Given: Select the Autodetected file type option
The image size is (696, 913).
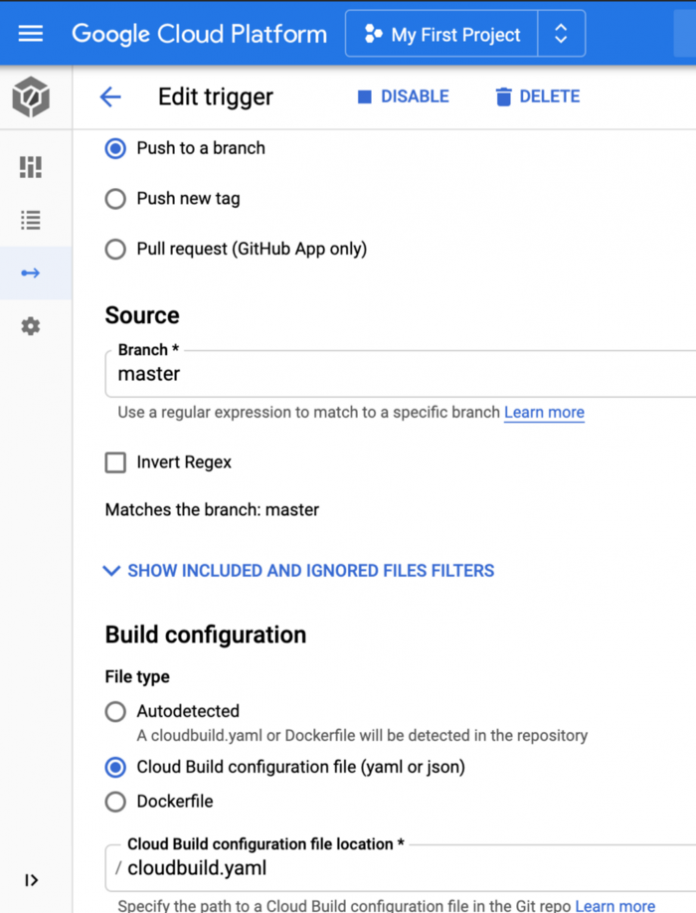Looking at the screenshot, I should [115, 711].
